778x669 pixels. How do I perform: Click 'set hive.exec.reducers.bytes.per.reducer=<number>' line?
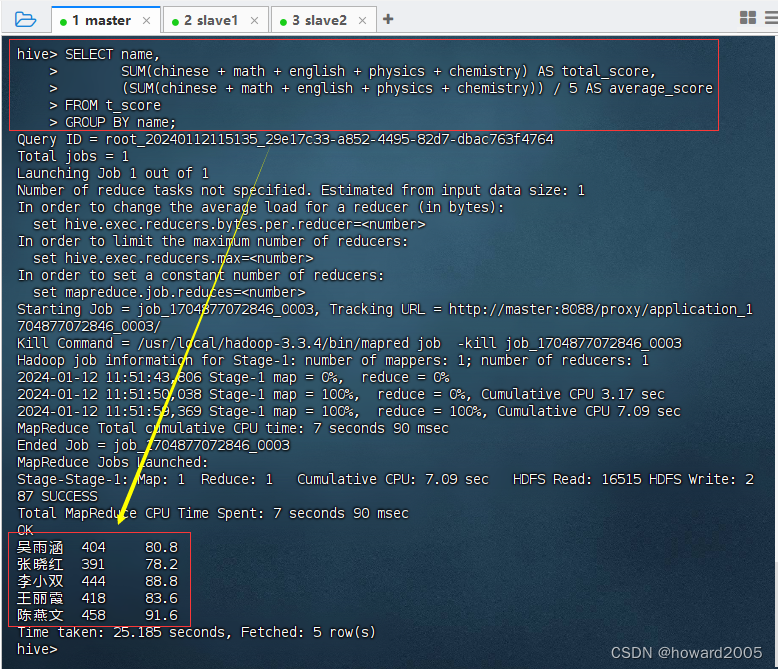coord(229,224)
